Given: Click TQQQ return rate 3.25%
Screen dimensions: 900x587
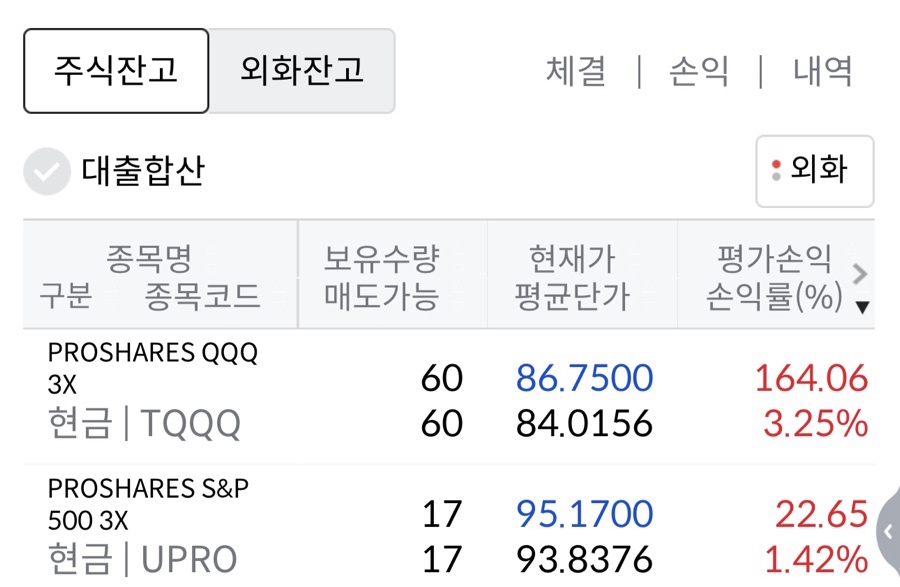Looking at the screenshot, I should click(x=816, y=423).
